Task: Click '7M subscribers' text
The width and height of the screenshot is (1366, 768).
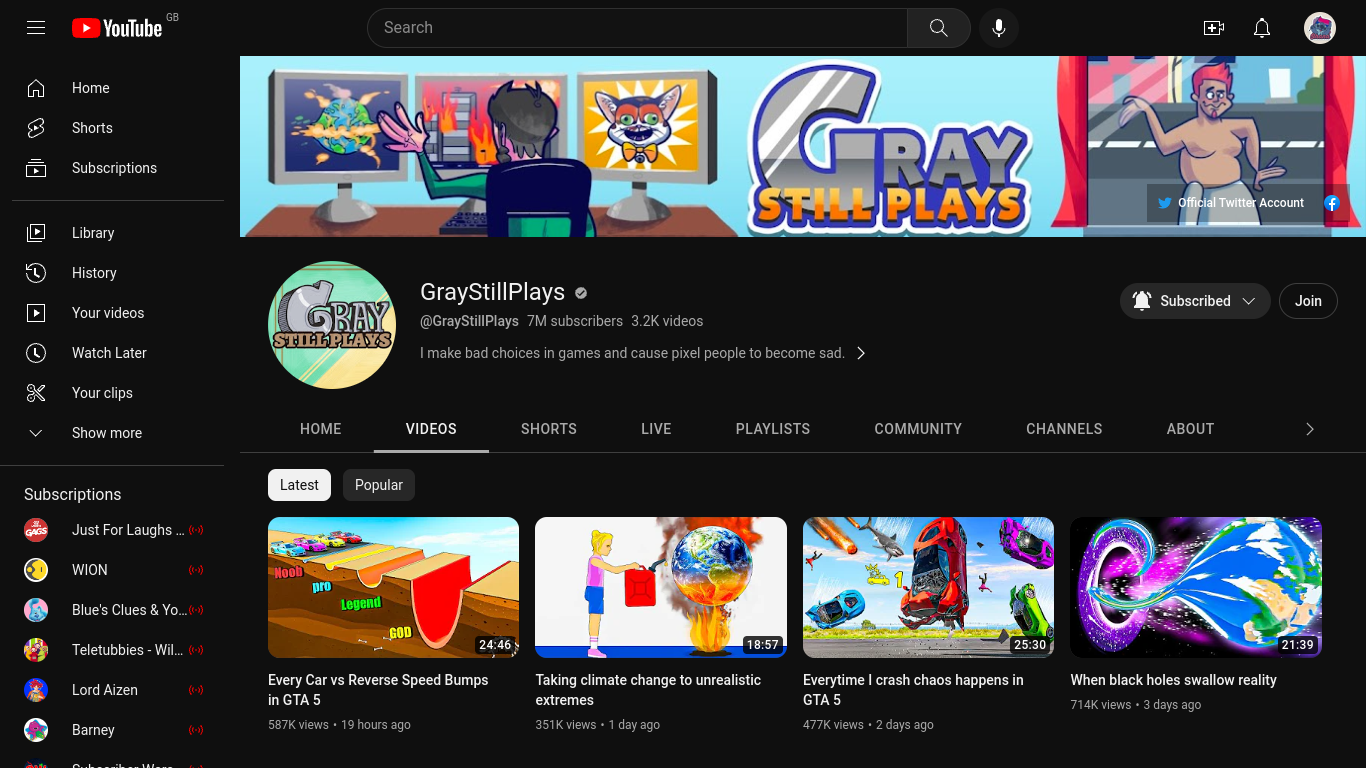Action: 575,321
